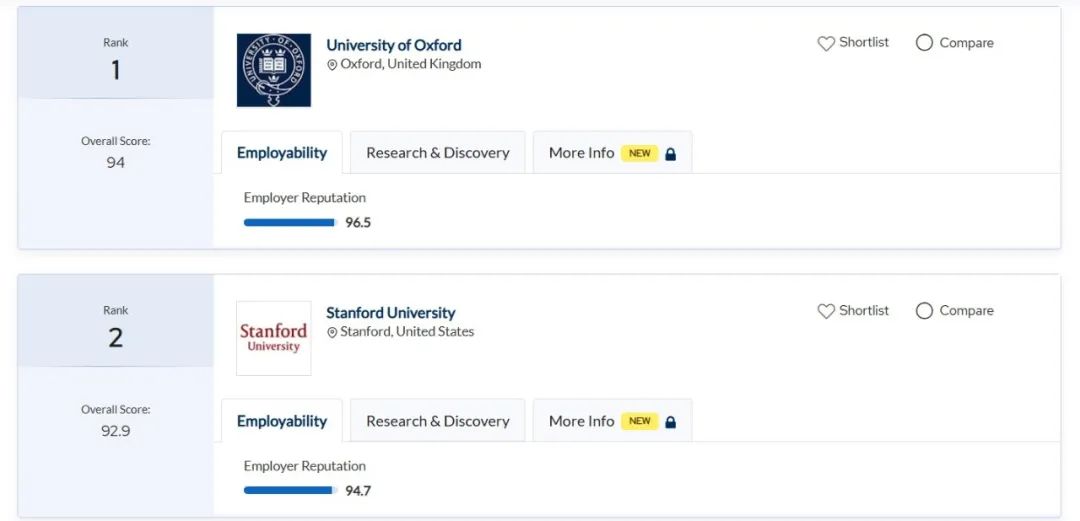Click the location pin beside Stanford, United States
Screen dimensions: 1080x521
point(332,333)
